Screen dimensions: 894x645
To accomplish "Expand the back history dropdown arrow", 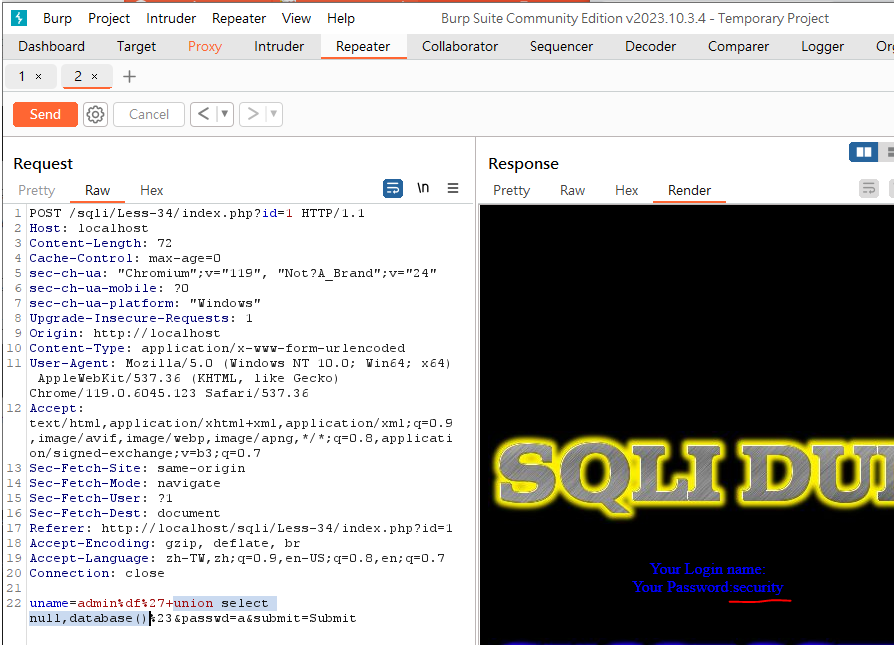I will point(225,114).
